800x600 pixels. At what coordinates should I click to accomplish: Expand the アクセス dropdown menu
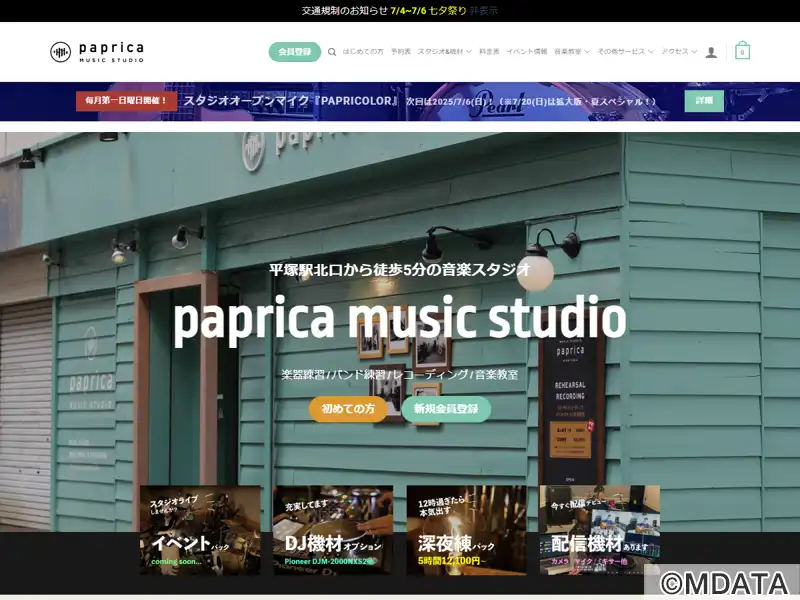click(x=679, y=52)
